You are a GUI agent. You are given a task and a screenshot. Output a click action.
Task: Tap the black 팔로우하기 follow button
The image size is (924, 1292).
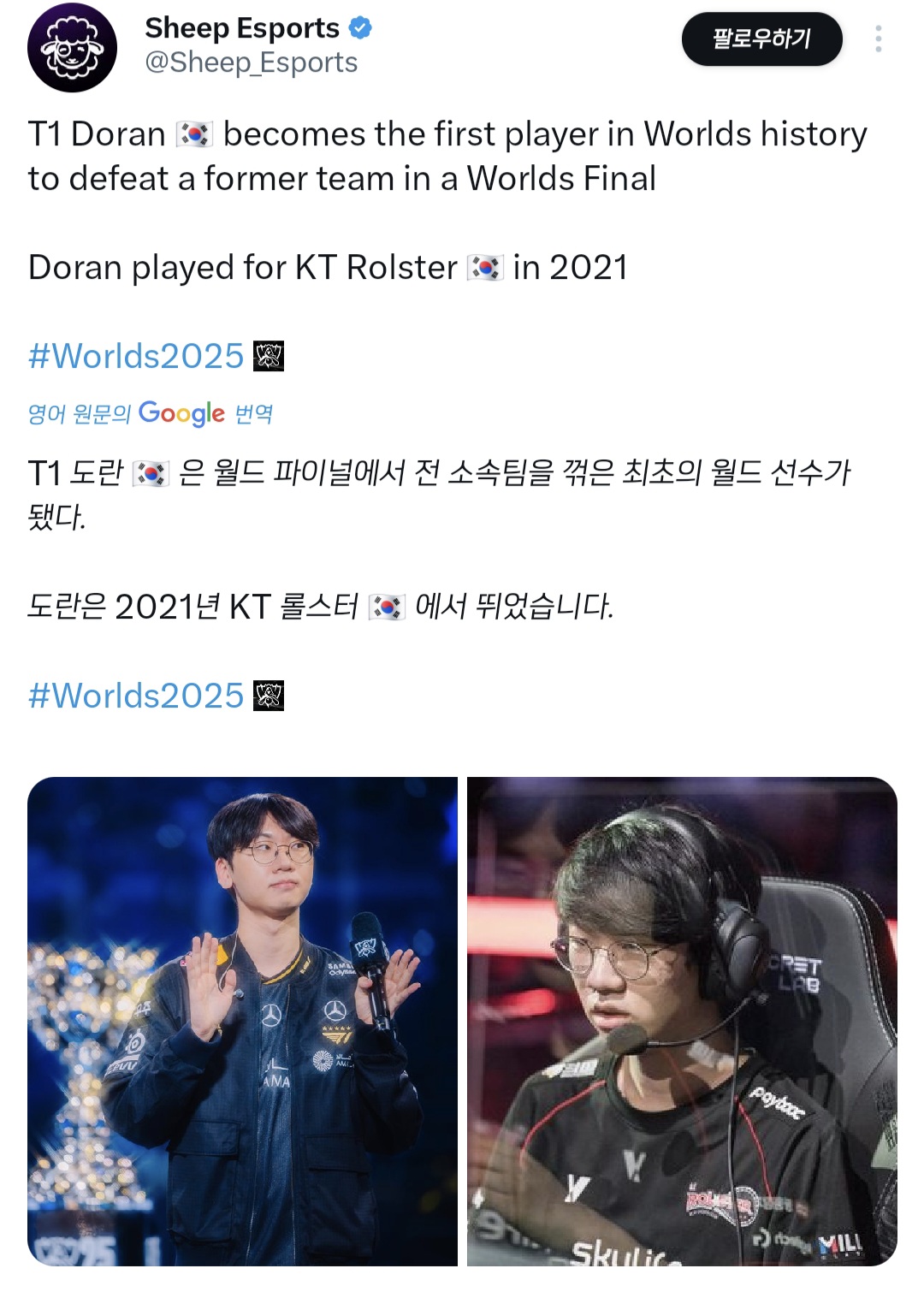(761, 39)
